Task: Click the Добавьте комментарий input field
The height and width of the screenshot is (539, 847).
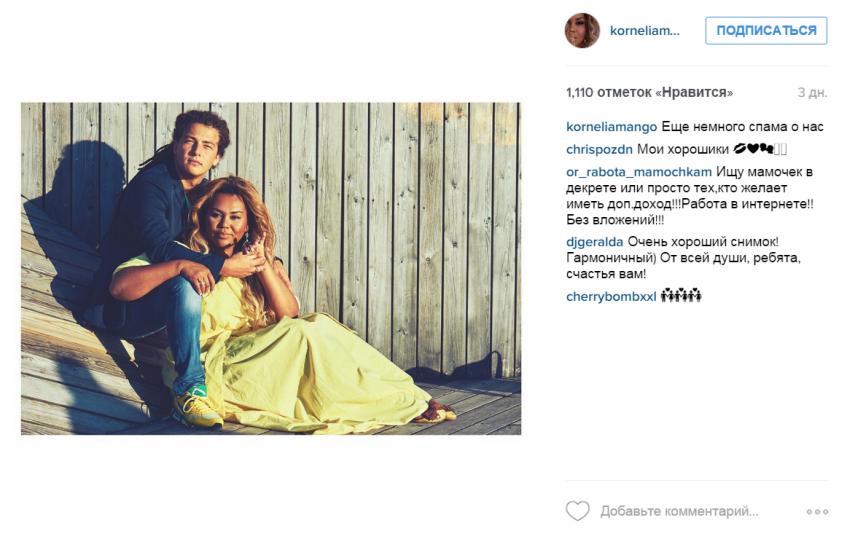Action: point(679,511)
